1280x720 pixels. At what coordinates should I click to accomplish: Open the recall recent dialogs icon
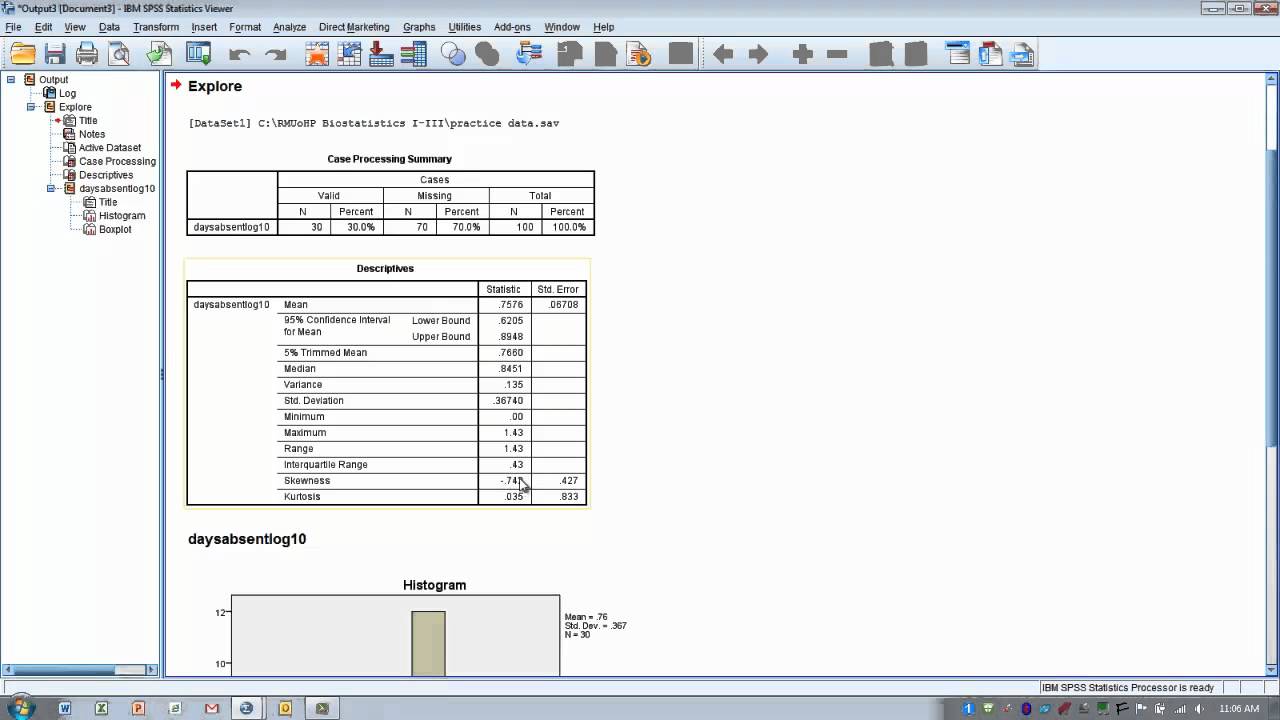(x=199, y=54)
